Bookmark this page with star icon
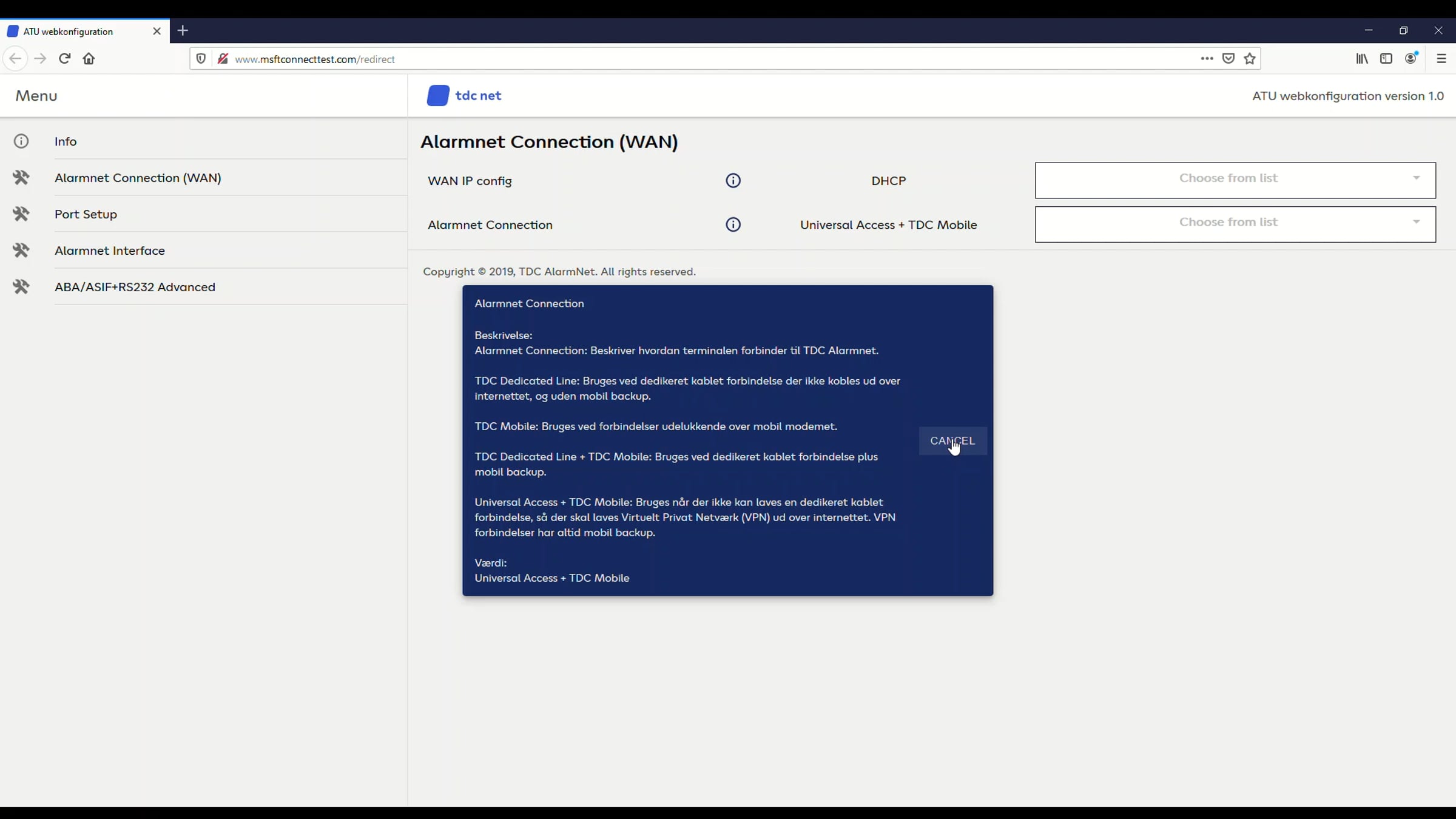The width and height of the screenshot is (1456, 819). point(1250,59)
